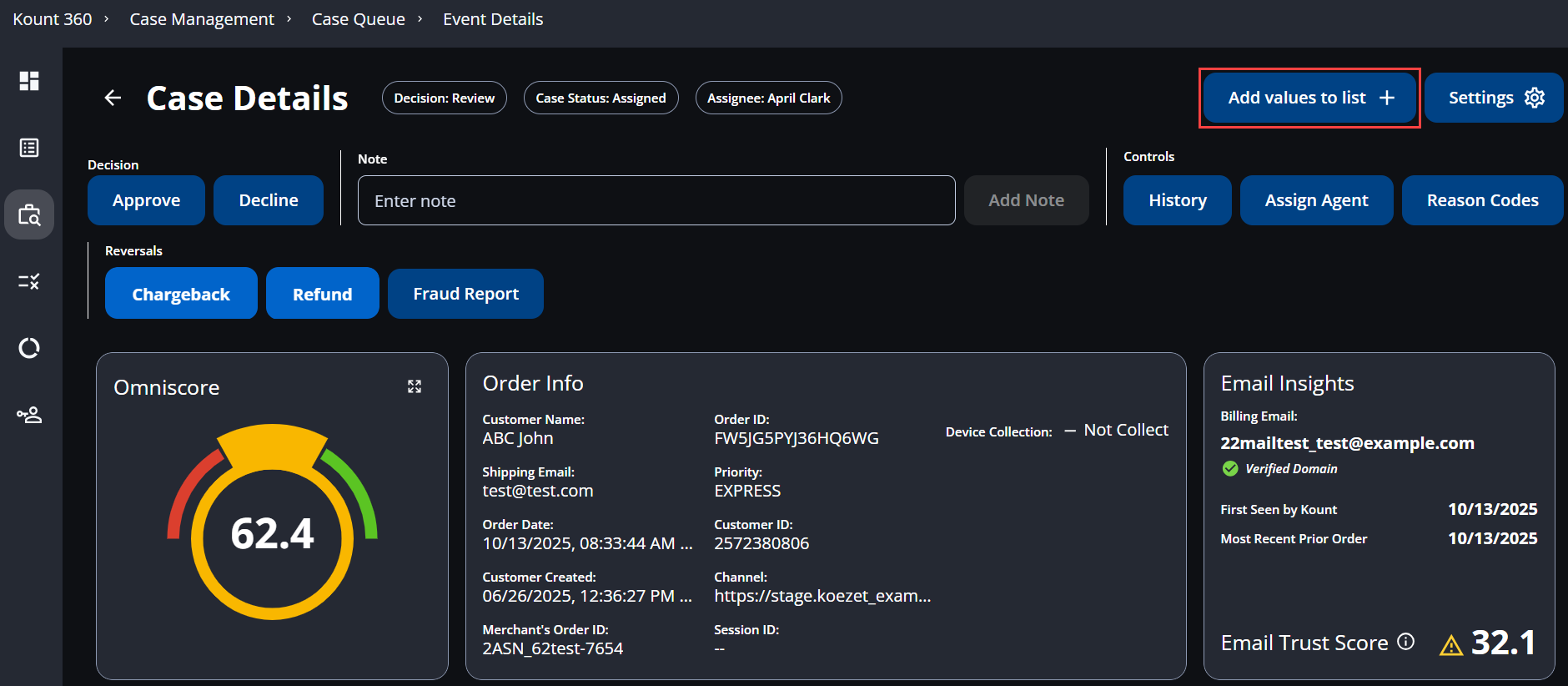Viewport: 1568px width, 686px height.
Task: Click customer name ABC John
Action: 518,438
